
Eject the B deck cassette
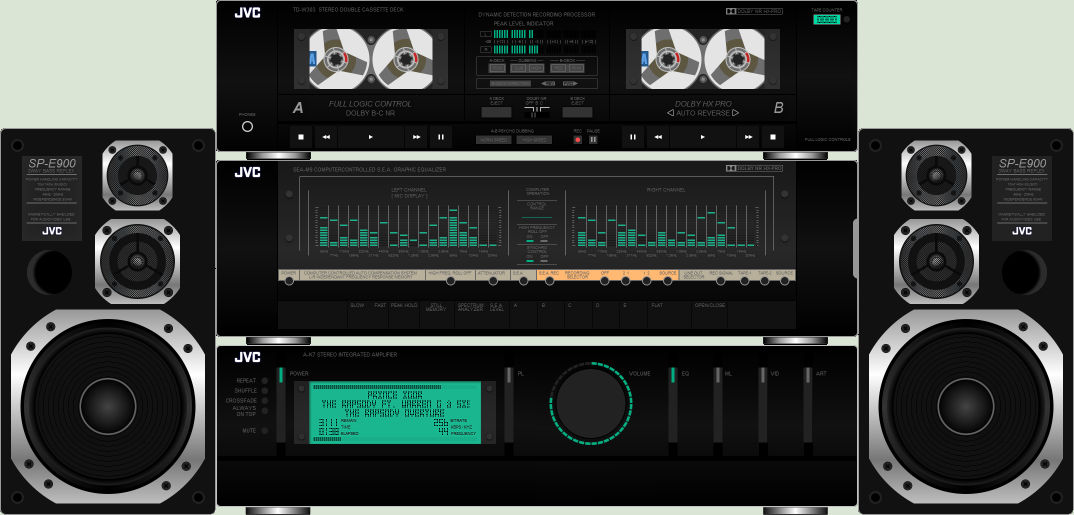click(x=577, y=112)
